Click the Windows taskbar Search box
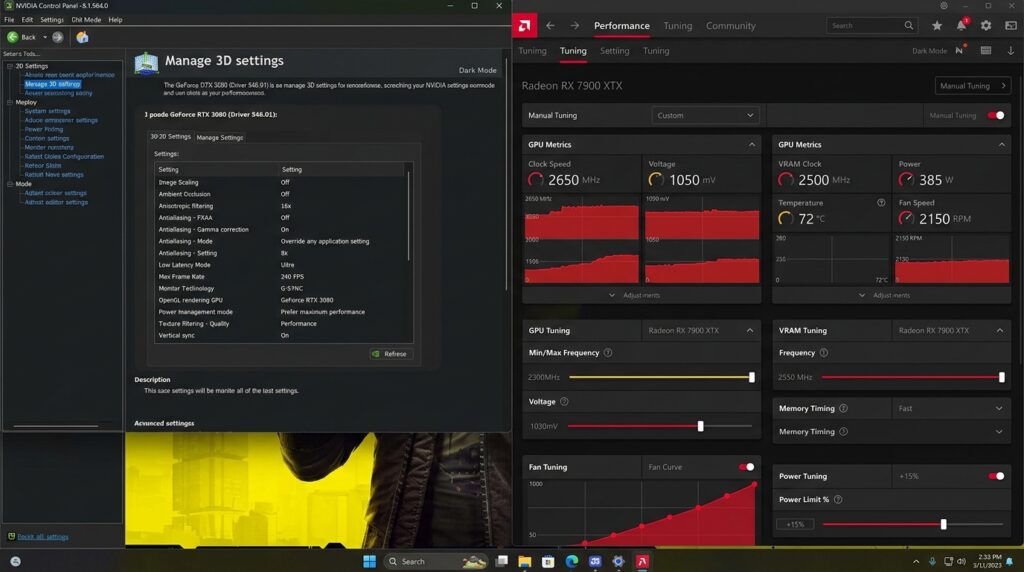Image resolution: width=1024 pixels, height=572 pixels. point(436,561)
